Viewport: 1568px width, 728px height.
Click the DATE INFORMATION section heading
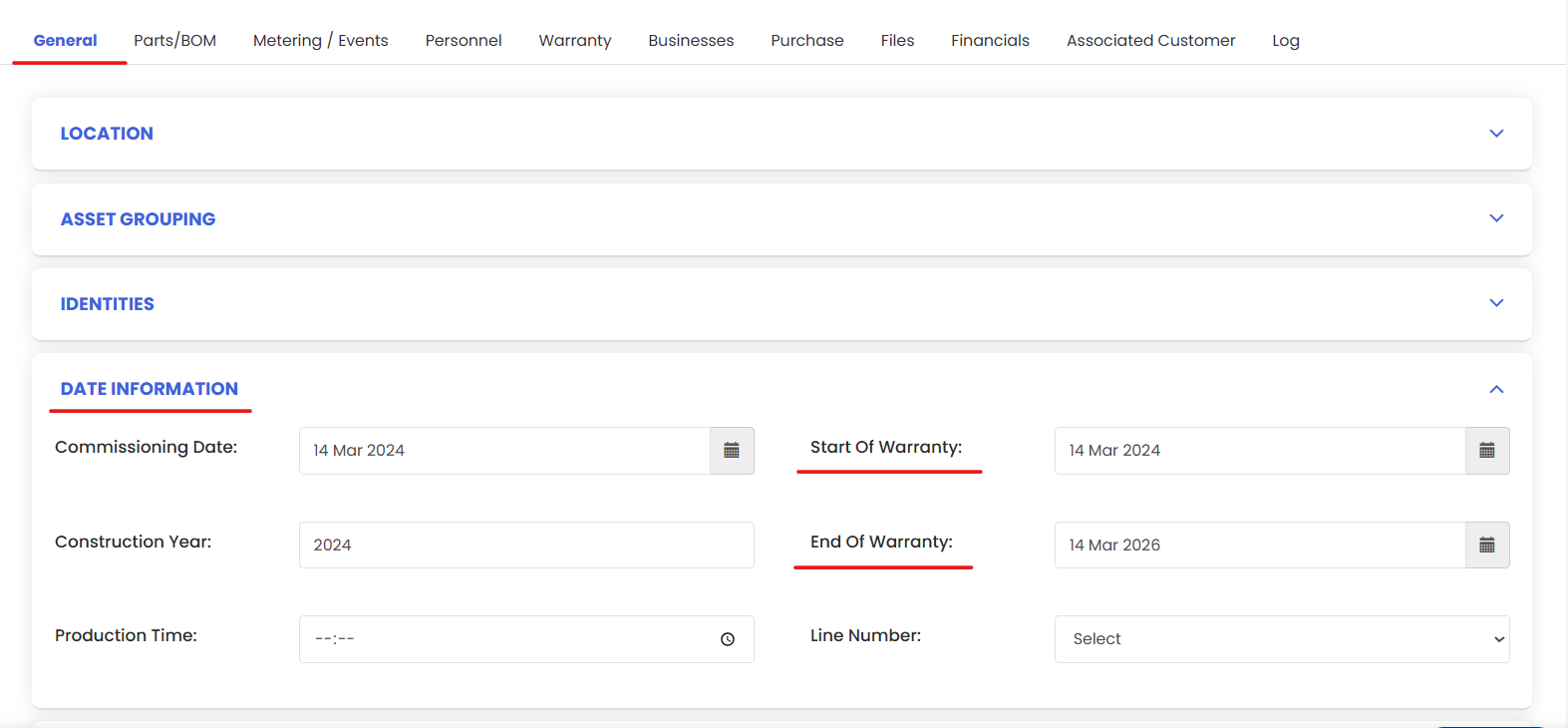150,389
